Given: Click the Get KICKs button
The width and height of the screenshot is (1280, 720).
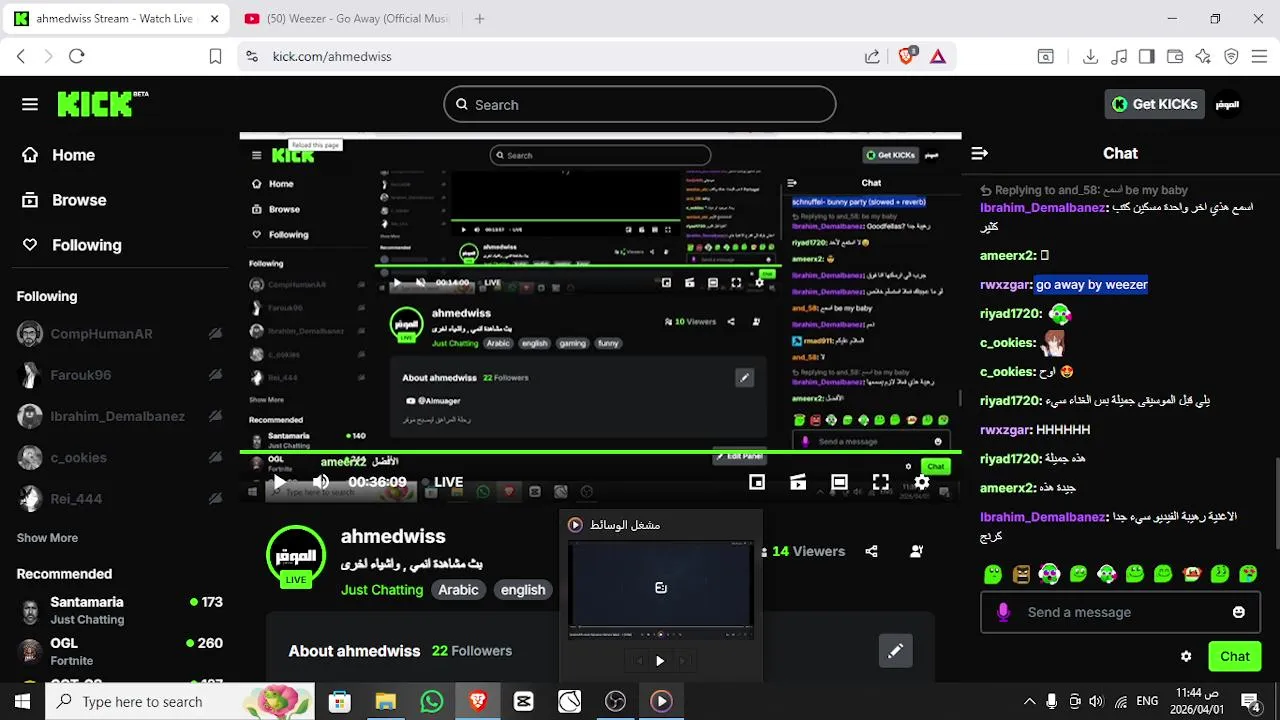Looking at the screenshot, I should point(1154,104).
